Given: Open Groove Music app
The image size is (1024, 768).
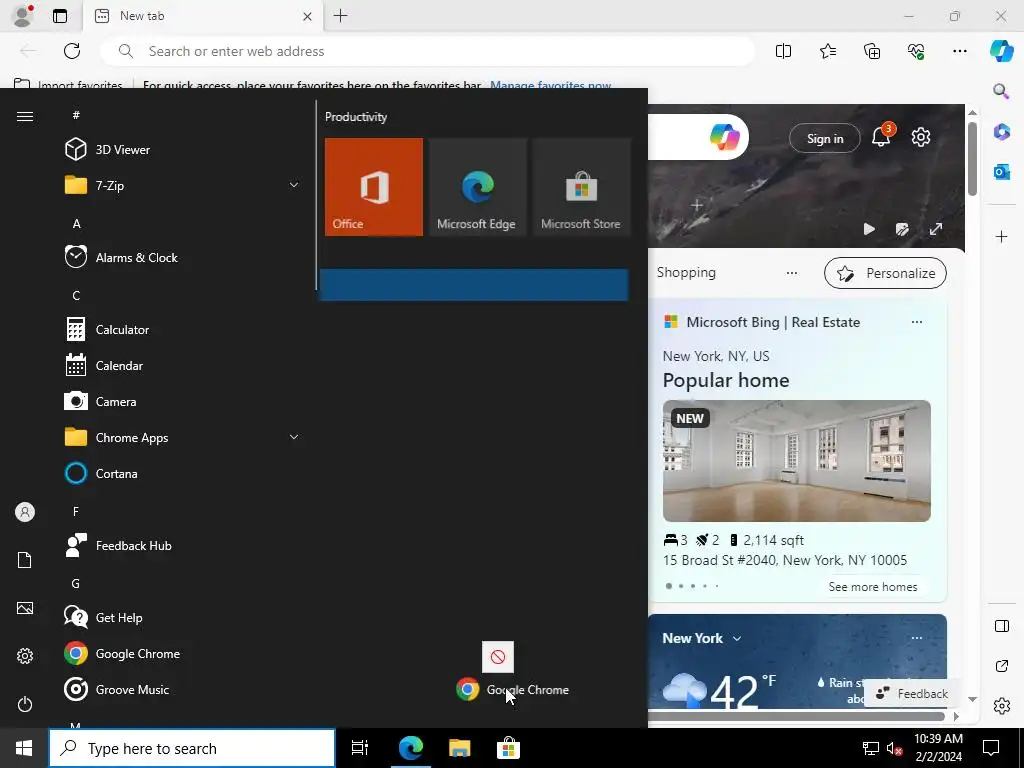Looking at the screenshot, I should [183, 689].
